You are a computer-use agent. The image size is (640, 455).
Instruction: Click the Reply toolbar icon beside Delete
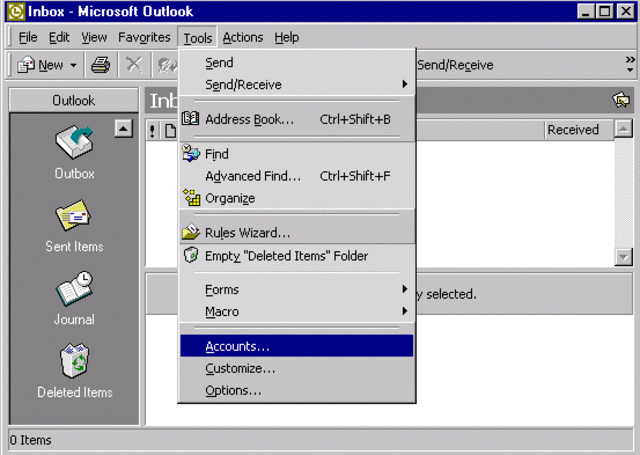coord(167,65)
